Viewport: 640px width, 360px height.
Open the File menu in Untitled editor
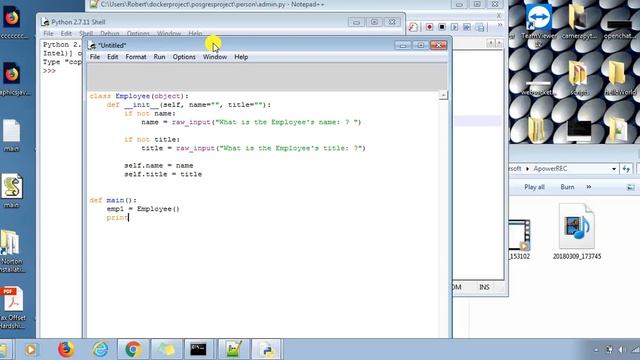(x=95, y=57)
